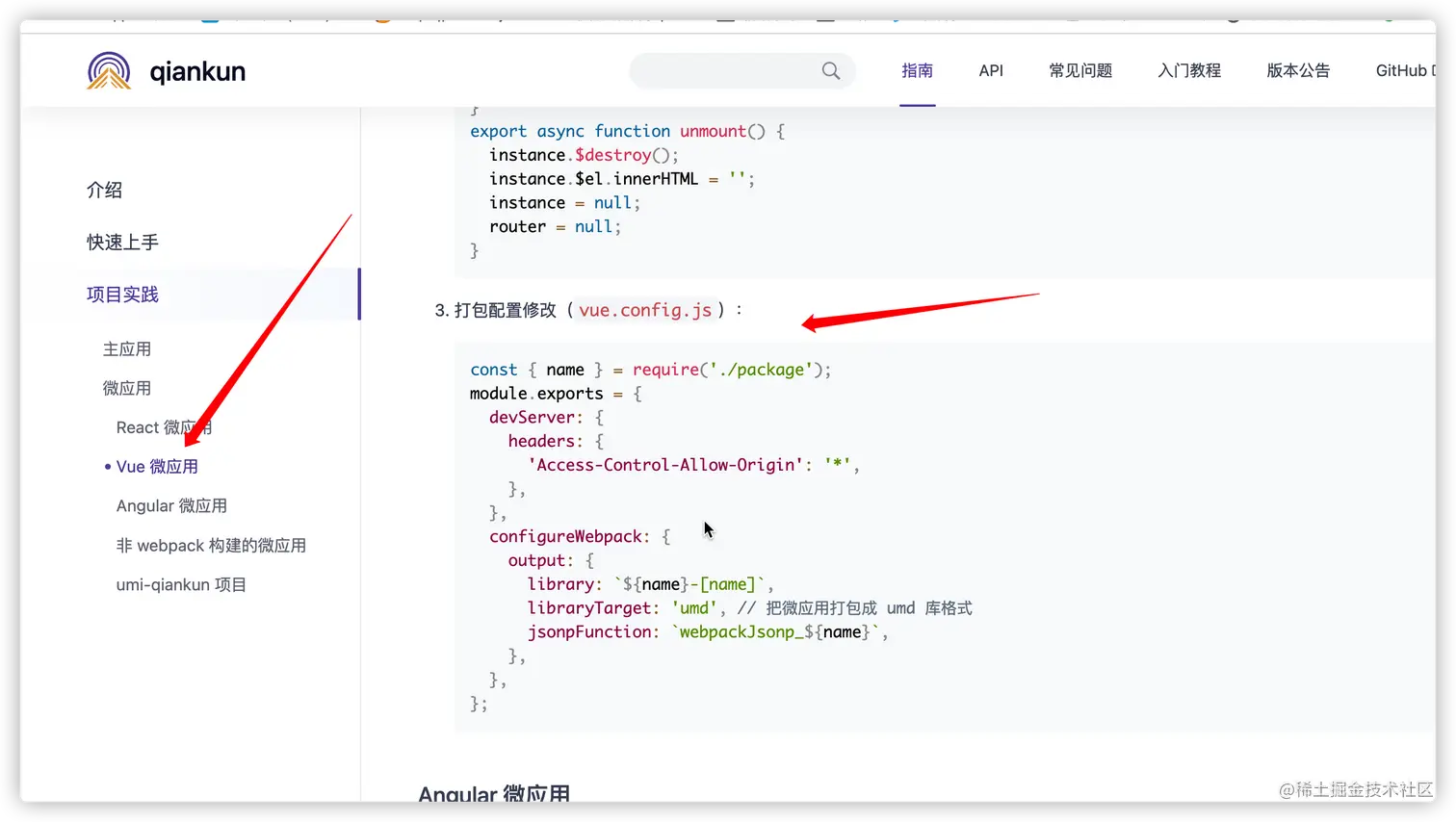Click the jsonpFunction code line

(x=708, y=632)
